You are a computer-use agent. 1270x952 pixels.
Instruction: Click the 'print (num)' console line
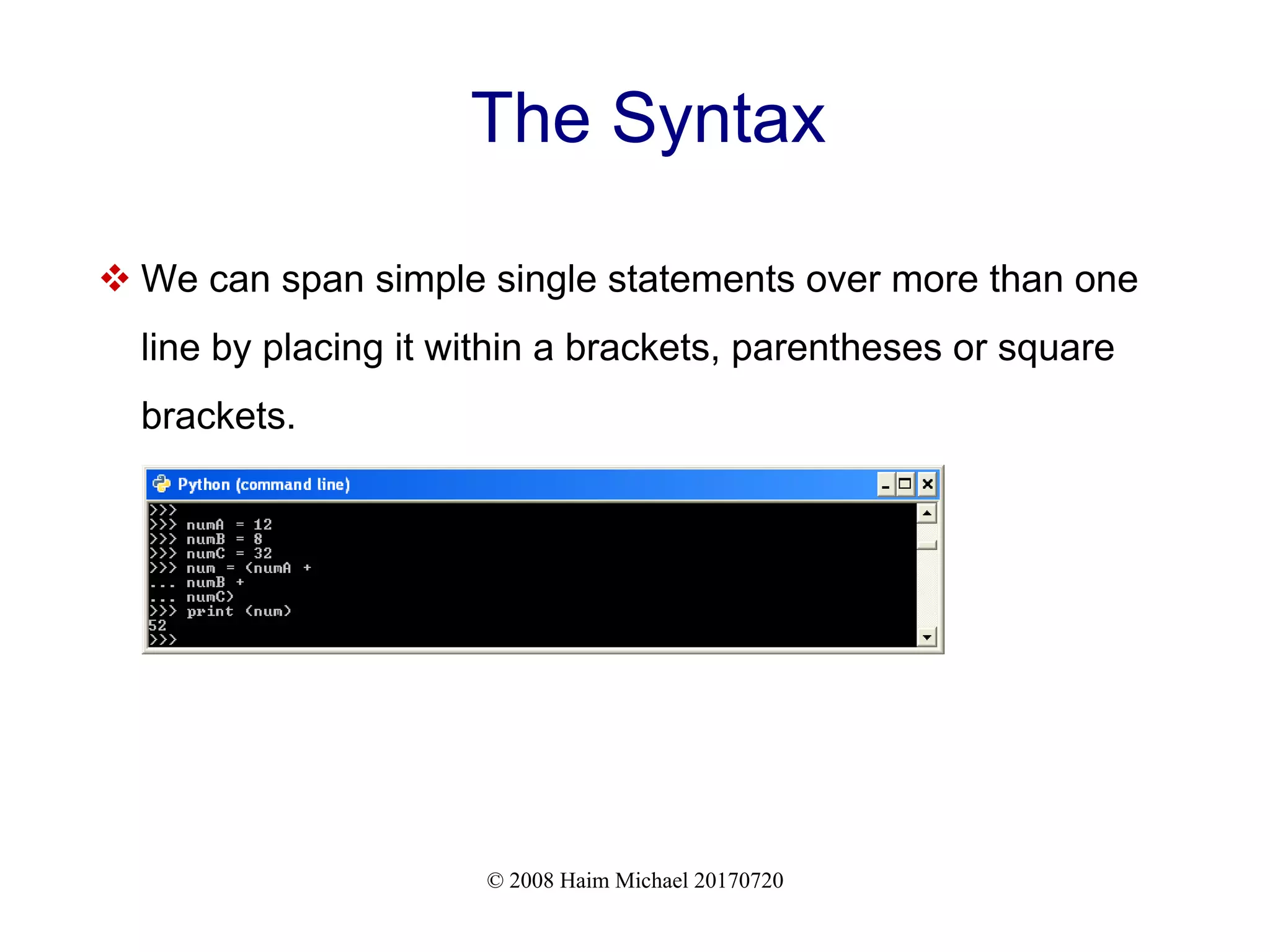239,612
